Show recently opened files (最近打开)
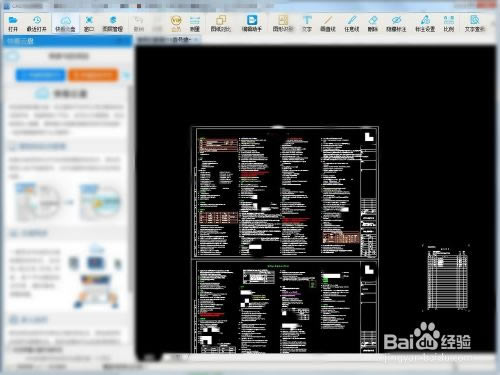Image resolution: width=500 pixels, height=375 pixels. point(37,23)
